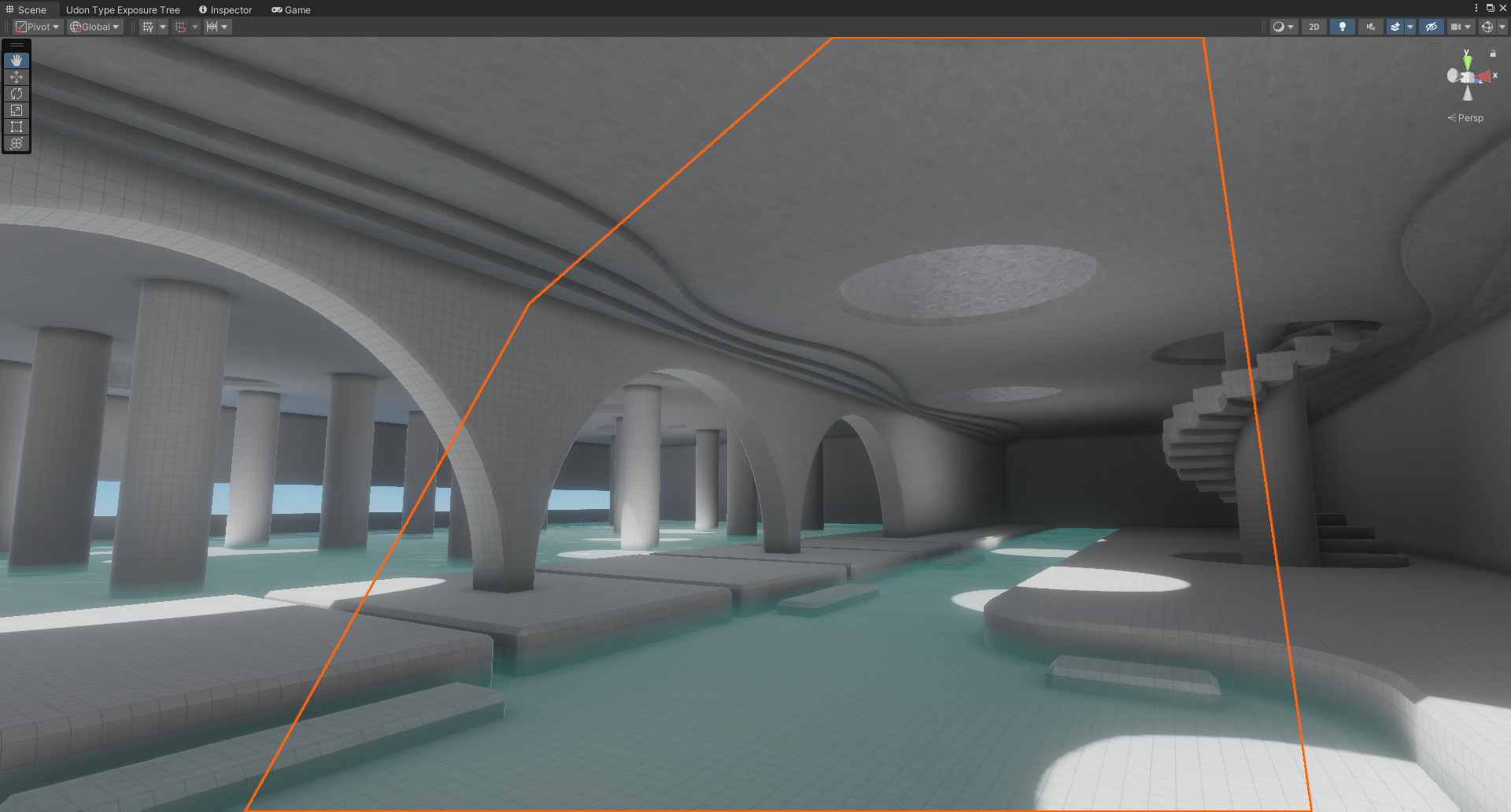
Task: Select the Rotate tool
Action: (x=17, y=94)
